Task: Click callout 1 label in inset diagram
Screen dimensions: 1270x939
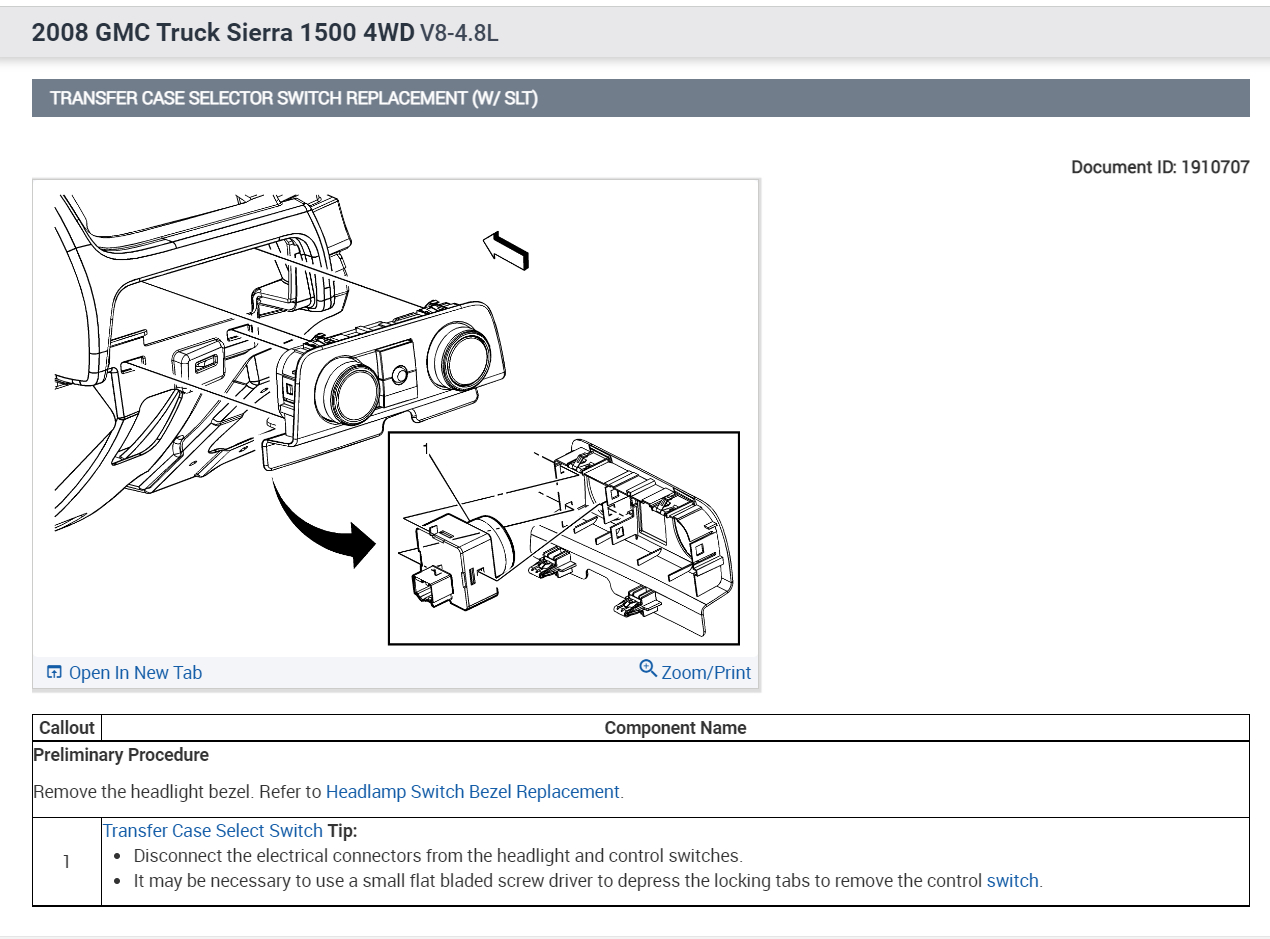Action: (426, 451)
